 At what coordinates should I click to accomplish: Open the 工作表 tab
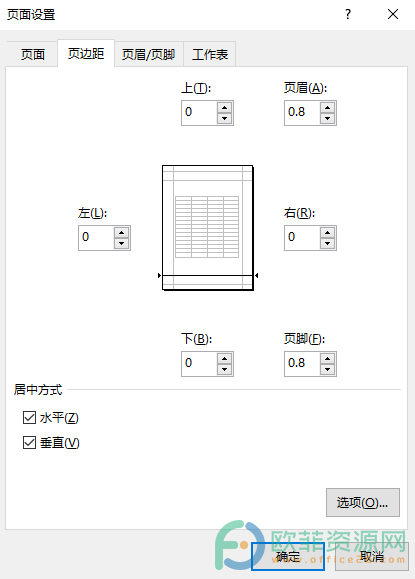[210, 55]
